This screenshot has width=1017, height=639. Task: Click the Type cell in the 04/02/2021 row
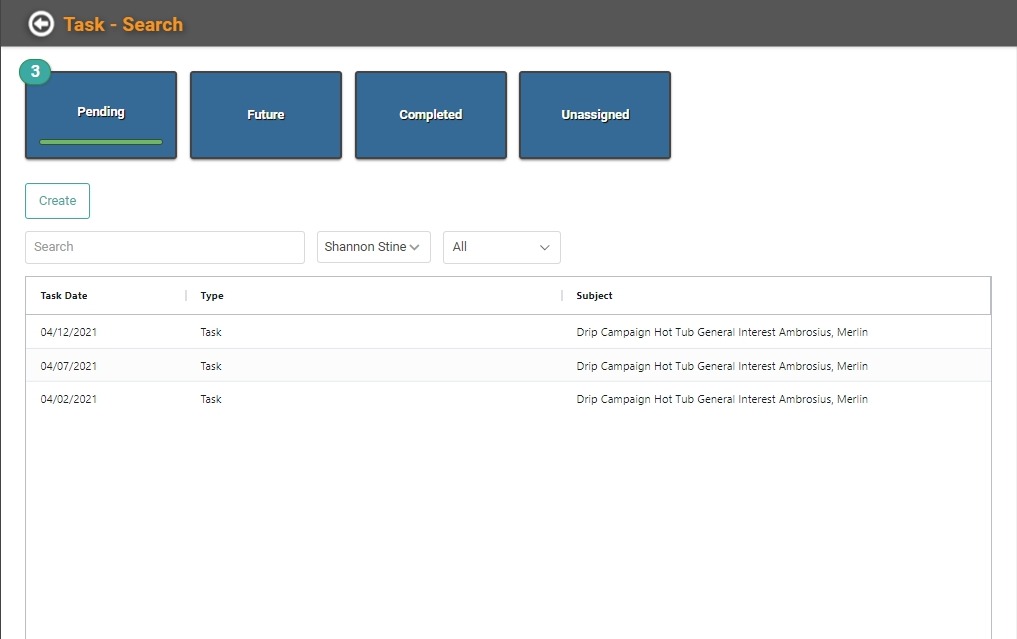(x=211, y=399)
